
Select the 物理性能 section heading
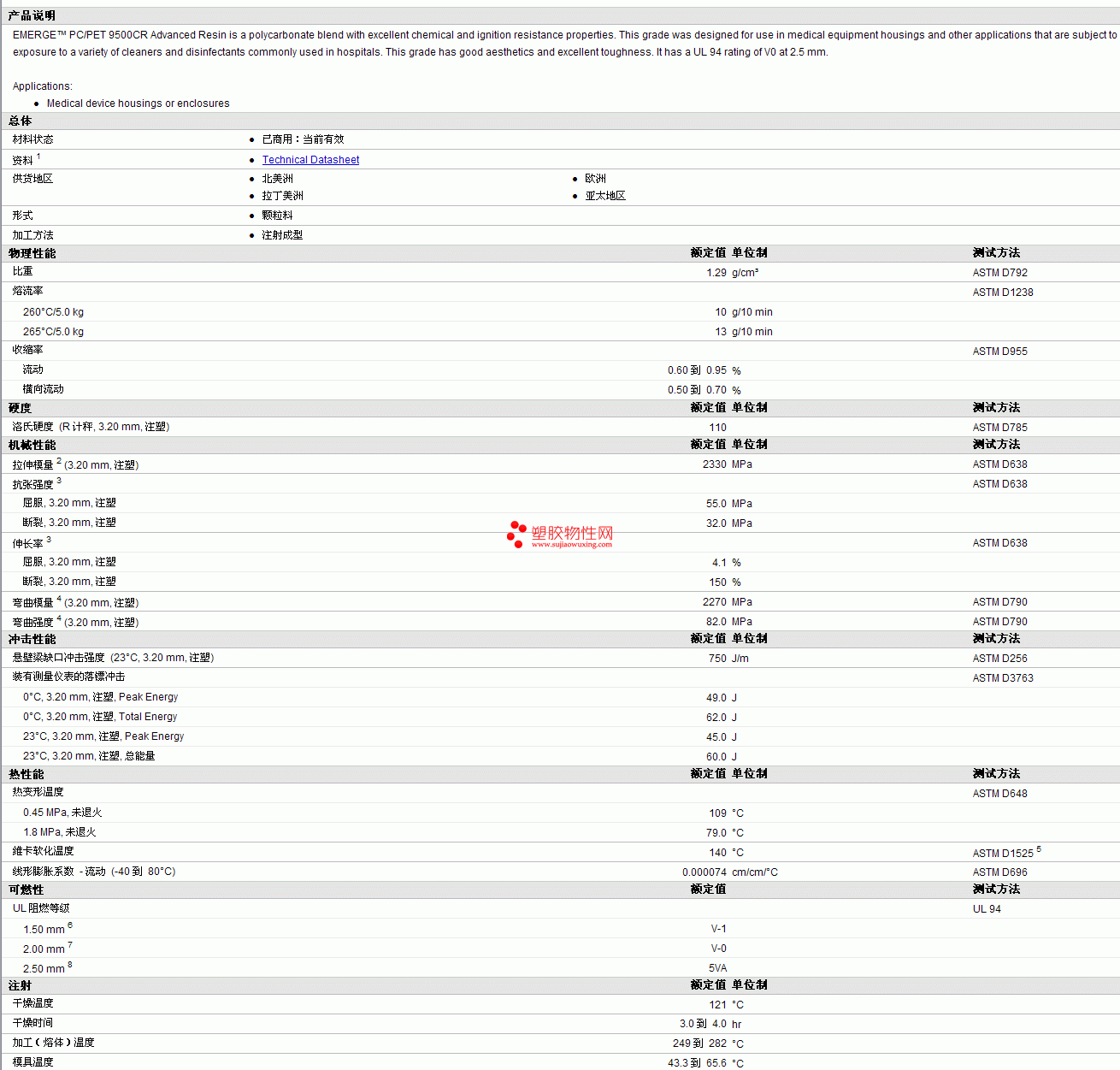coord(32,253)
